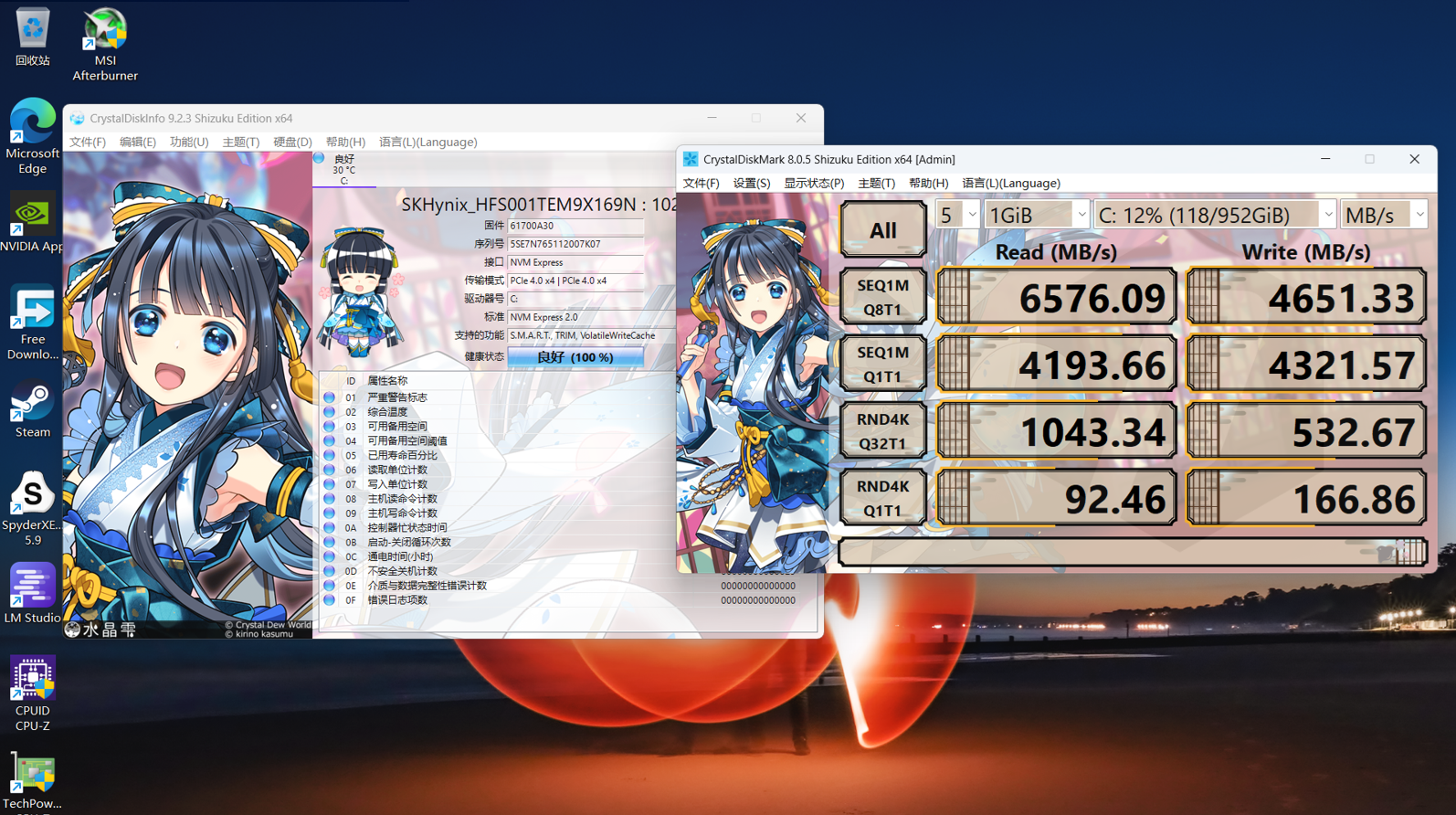Screen dimensions: 1456x815
Task: Launch the CPUID CPU-Z desktop icon
Action: [x=32, y=692]
